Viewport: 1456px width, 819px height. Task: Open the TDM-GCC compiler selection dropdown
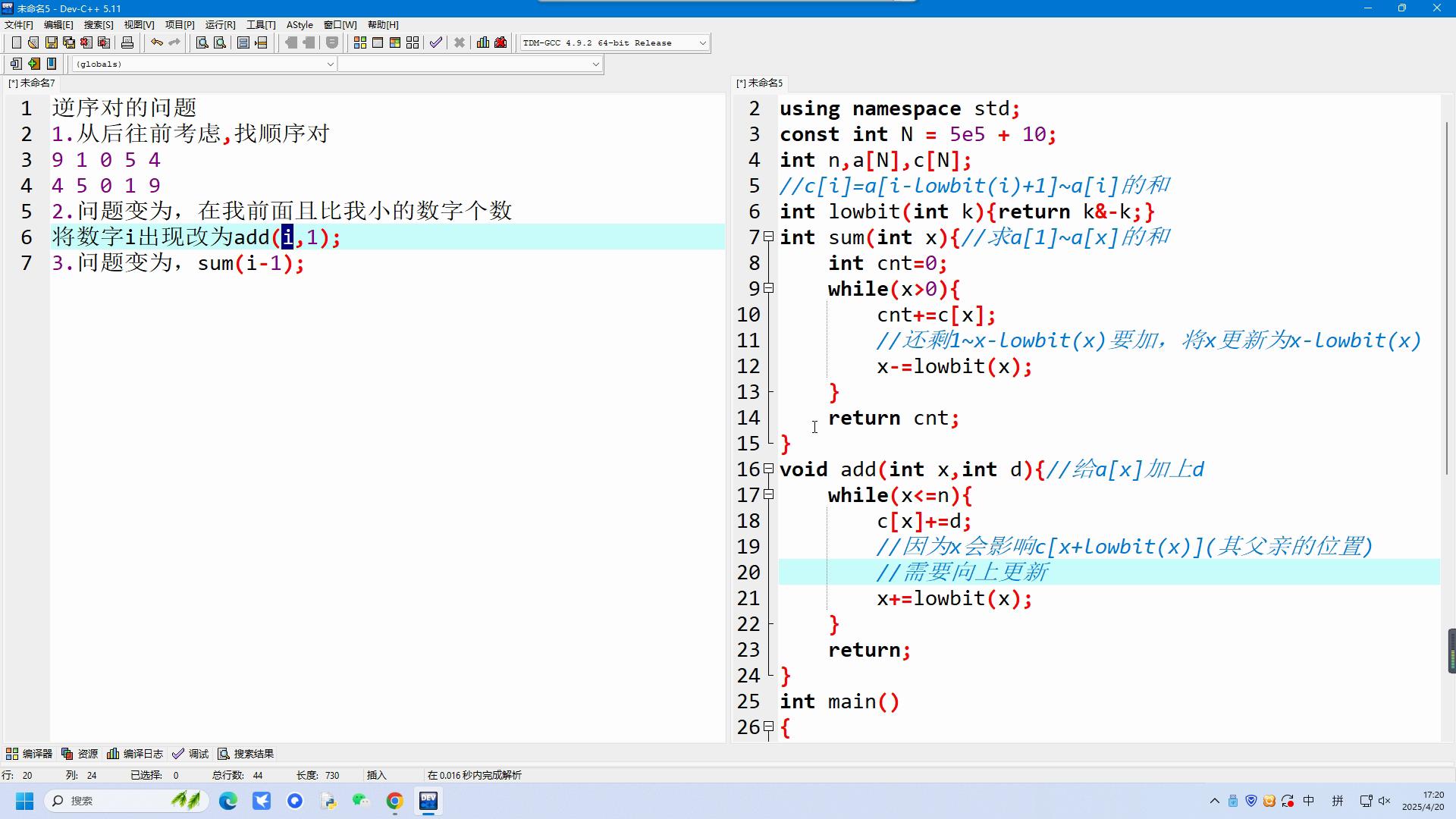[702, 43]
